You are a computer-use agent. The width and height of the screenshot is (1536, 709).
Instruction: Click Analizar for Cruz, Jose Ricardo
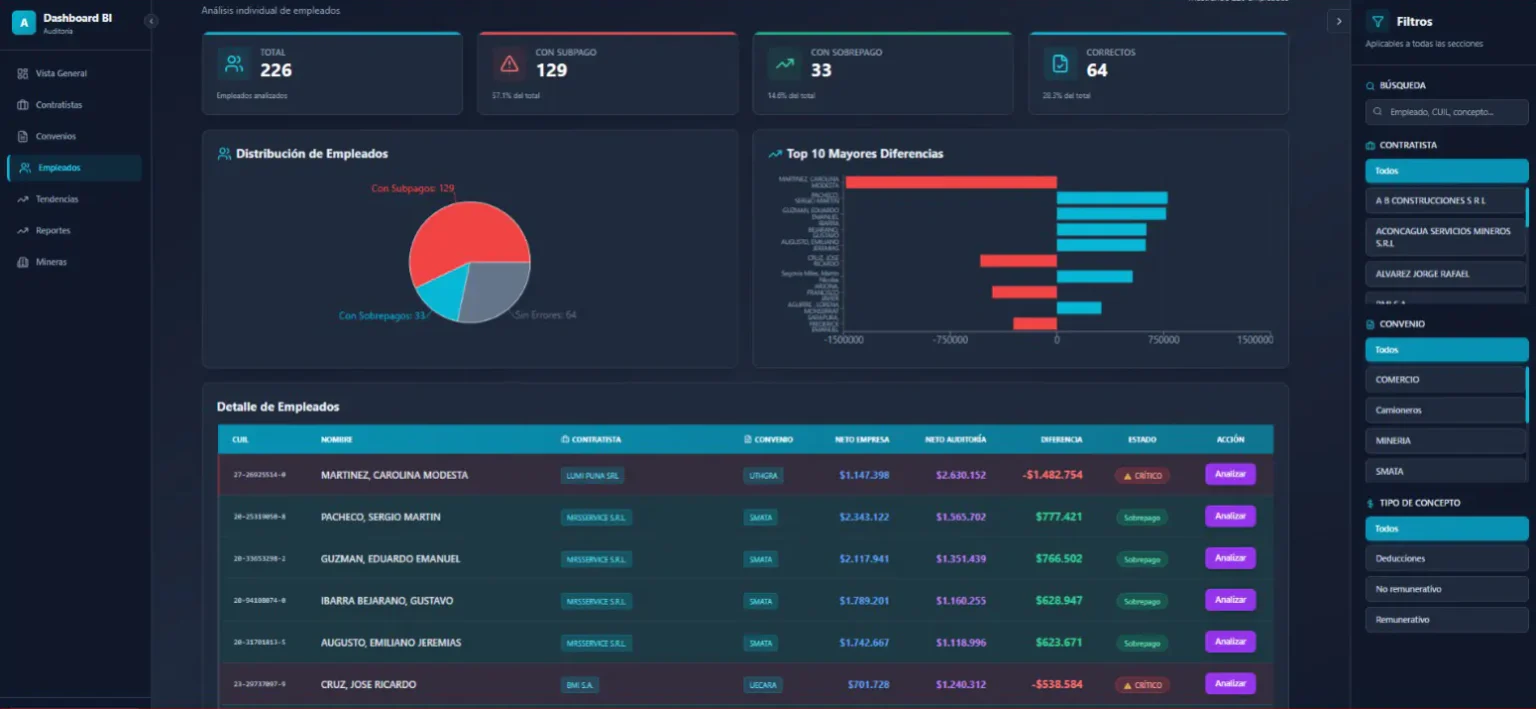click(x=1230, y=684)
